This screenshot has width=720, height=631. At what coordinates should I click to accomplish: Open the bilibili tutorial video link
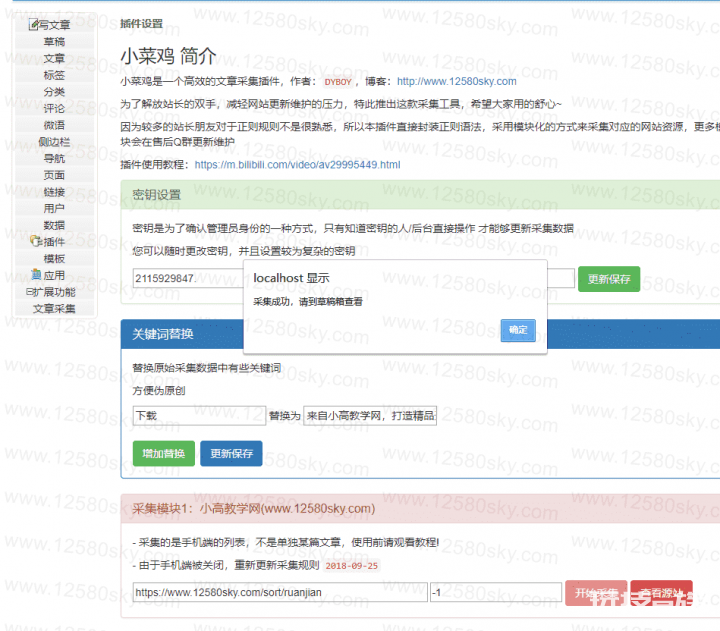[x=297, y=164]
